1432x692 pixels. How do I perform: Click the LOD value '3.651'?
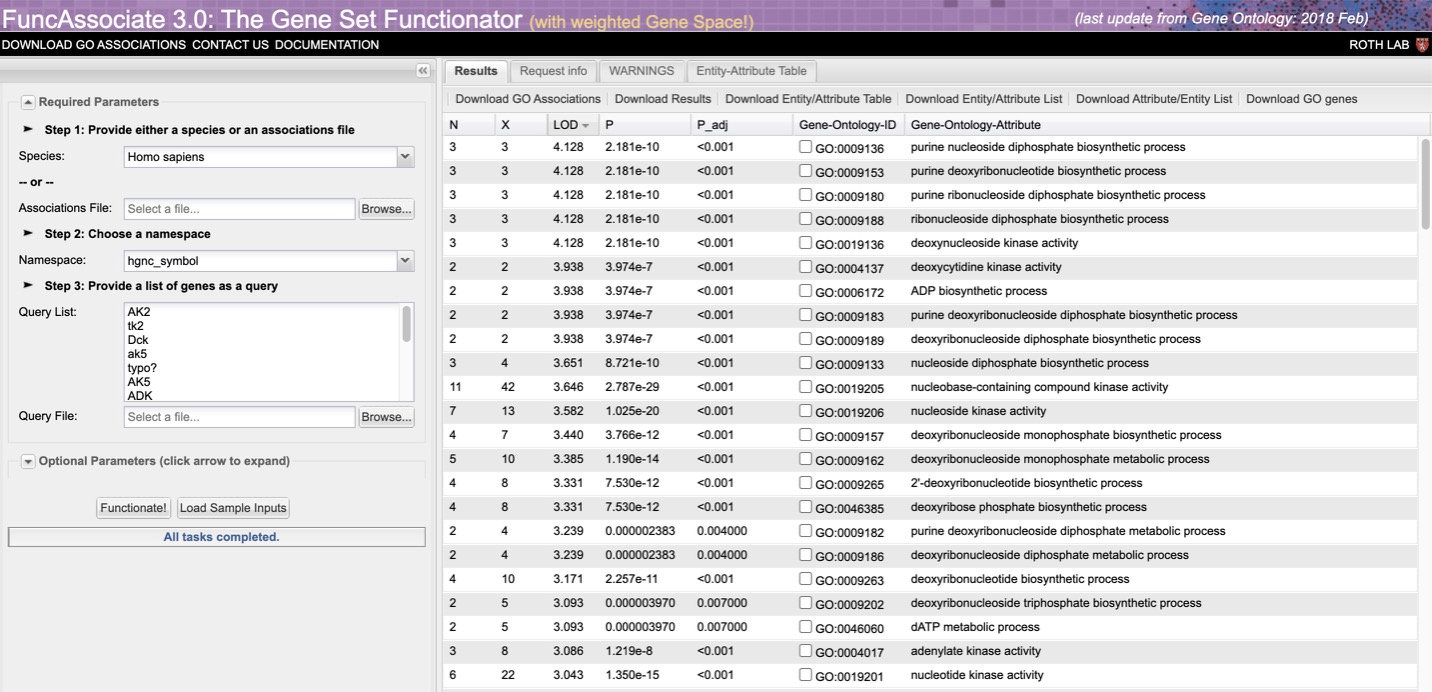click(x=568, y=363)
